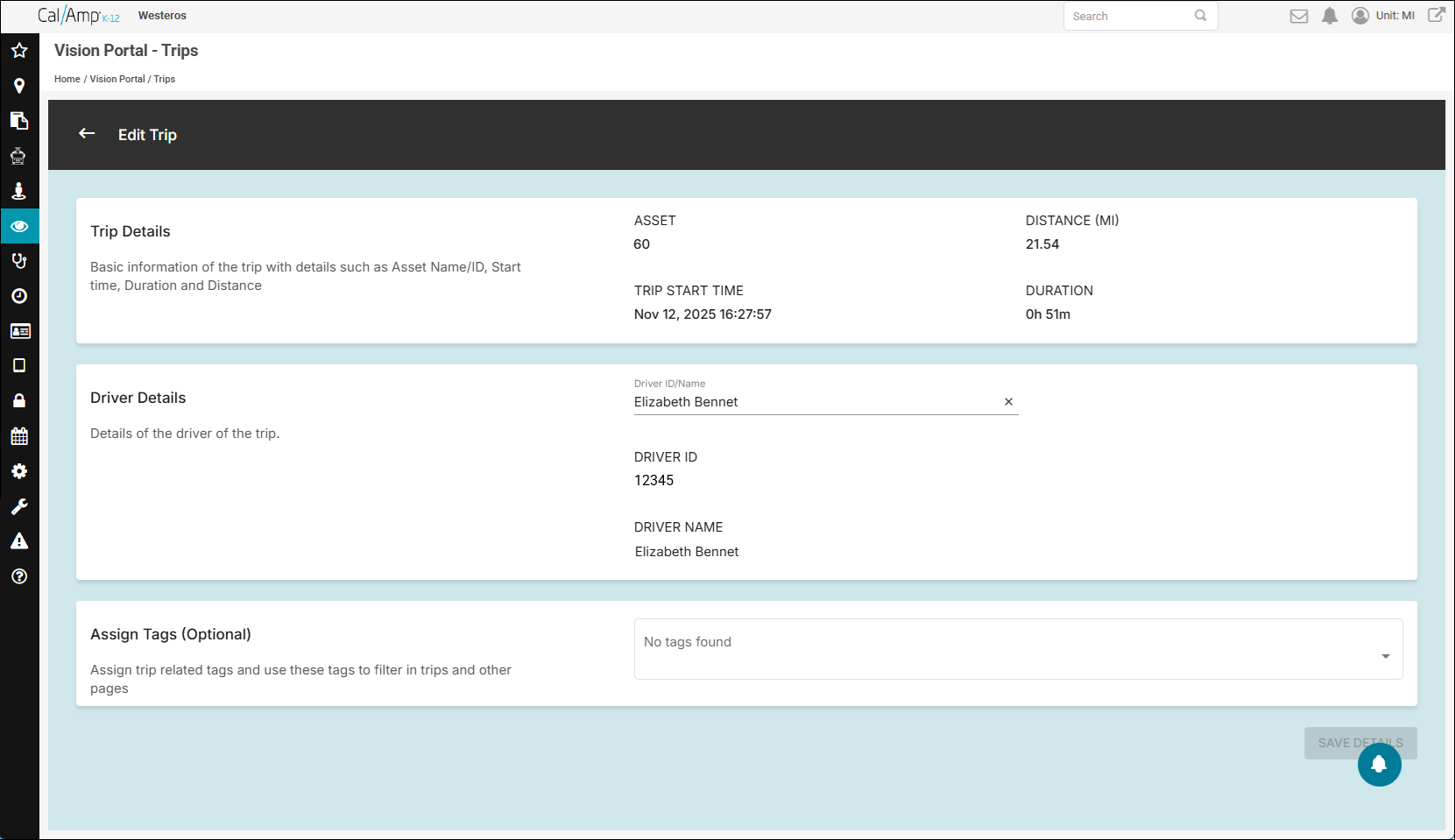This screenshot has width=1455, height=840.
Task: Select the distance value 21.54
Action: [1042, 244]
